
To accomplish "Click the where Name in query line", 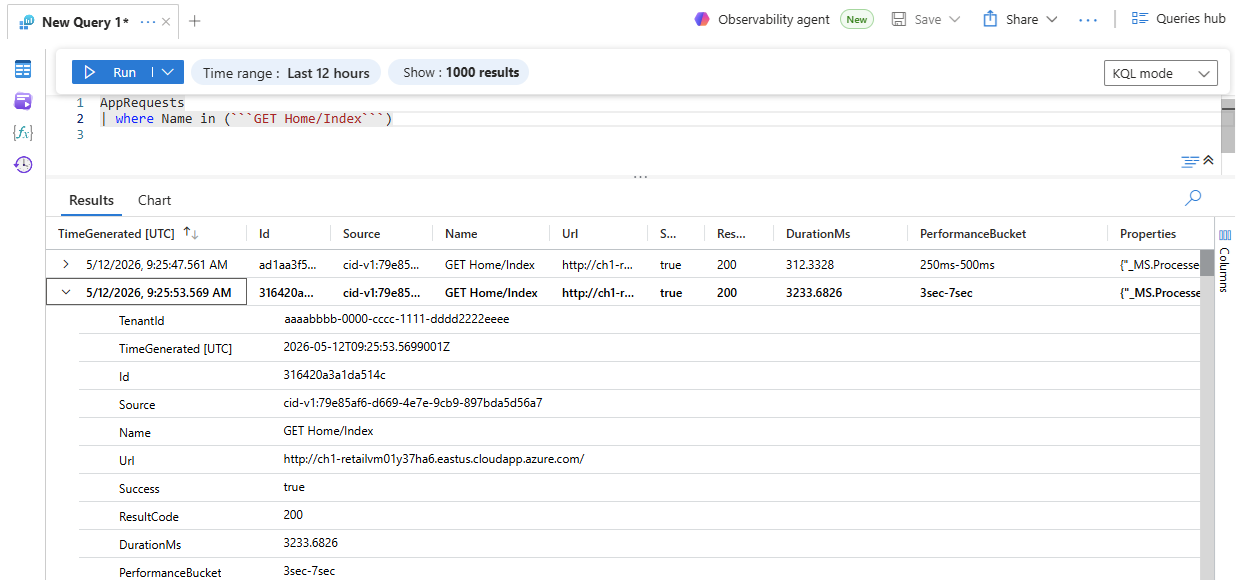I will tap(246, 119).
